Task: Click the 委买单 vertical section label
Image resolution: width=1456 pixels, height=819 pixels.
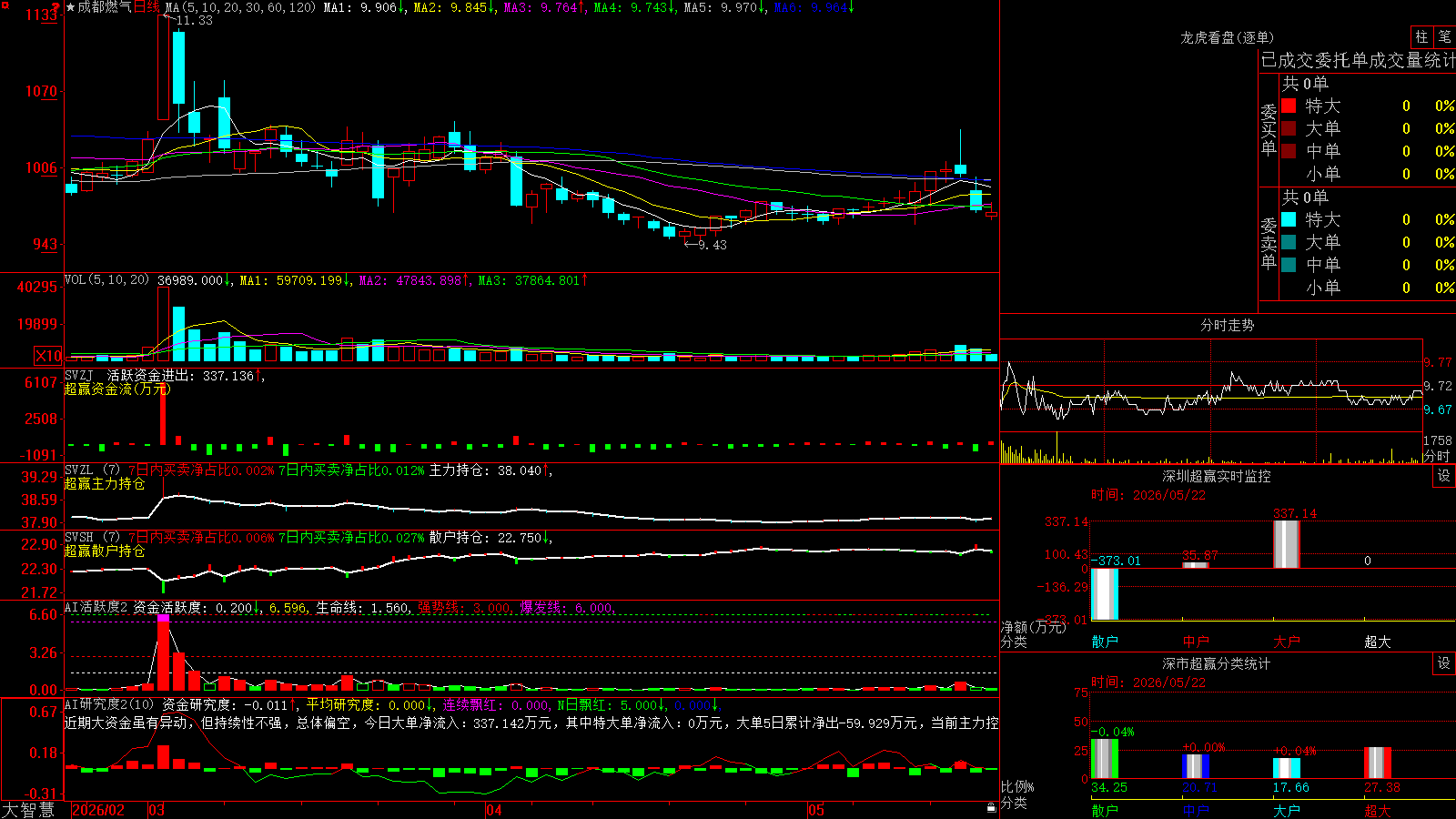Action: [x=1269, y=129]
